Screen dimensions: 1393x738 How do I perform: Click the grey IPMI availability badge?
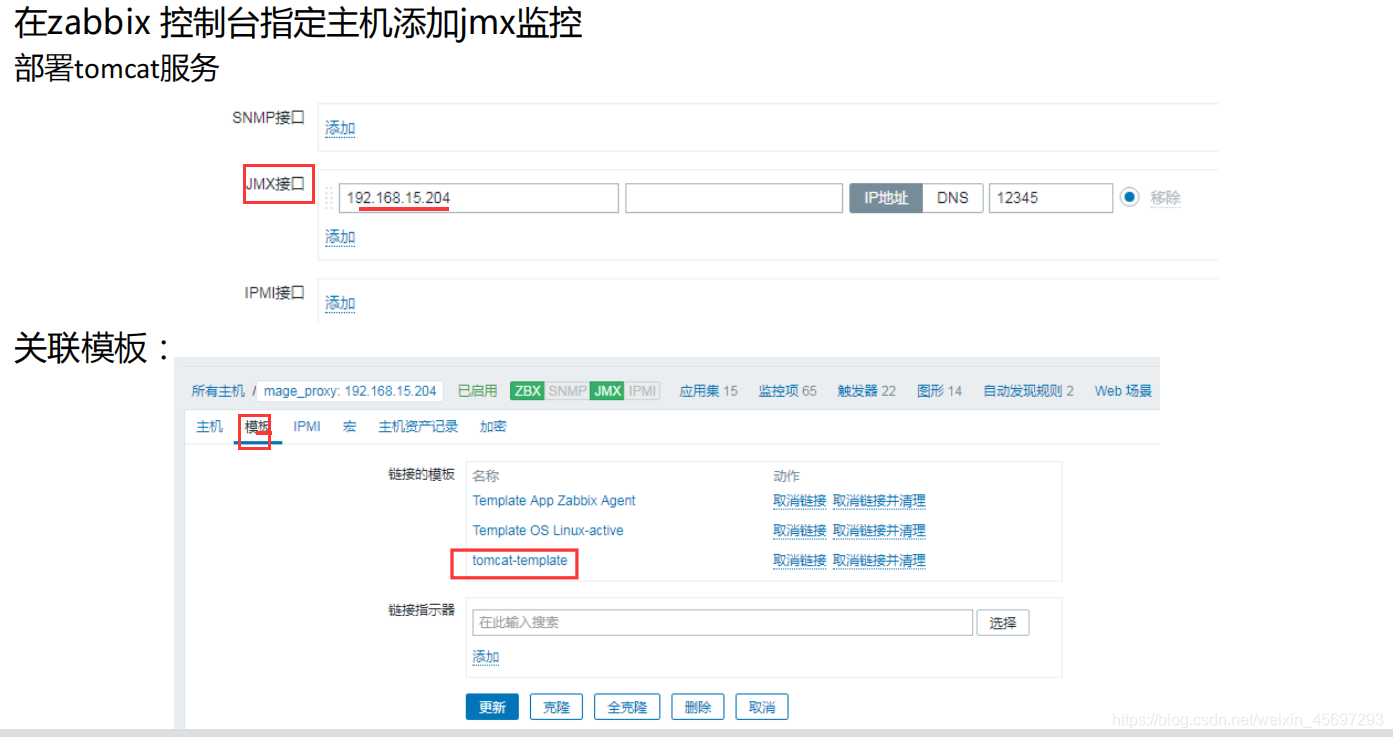click(x=643, y=391)
